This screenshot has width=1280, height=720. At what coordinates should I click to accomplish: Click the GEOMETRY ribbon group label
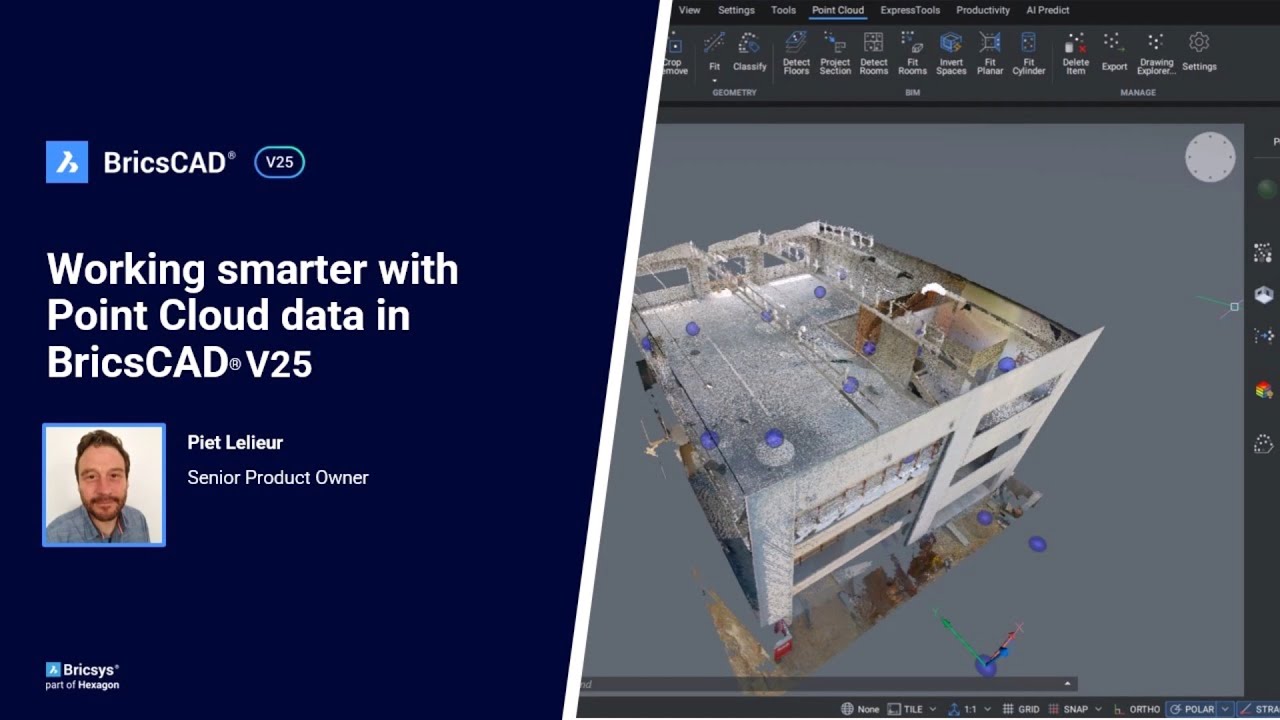734,92
